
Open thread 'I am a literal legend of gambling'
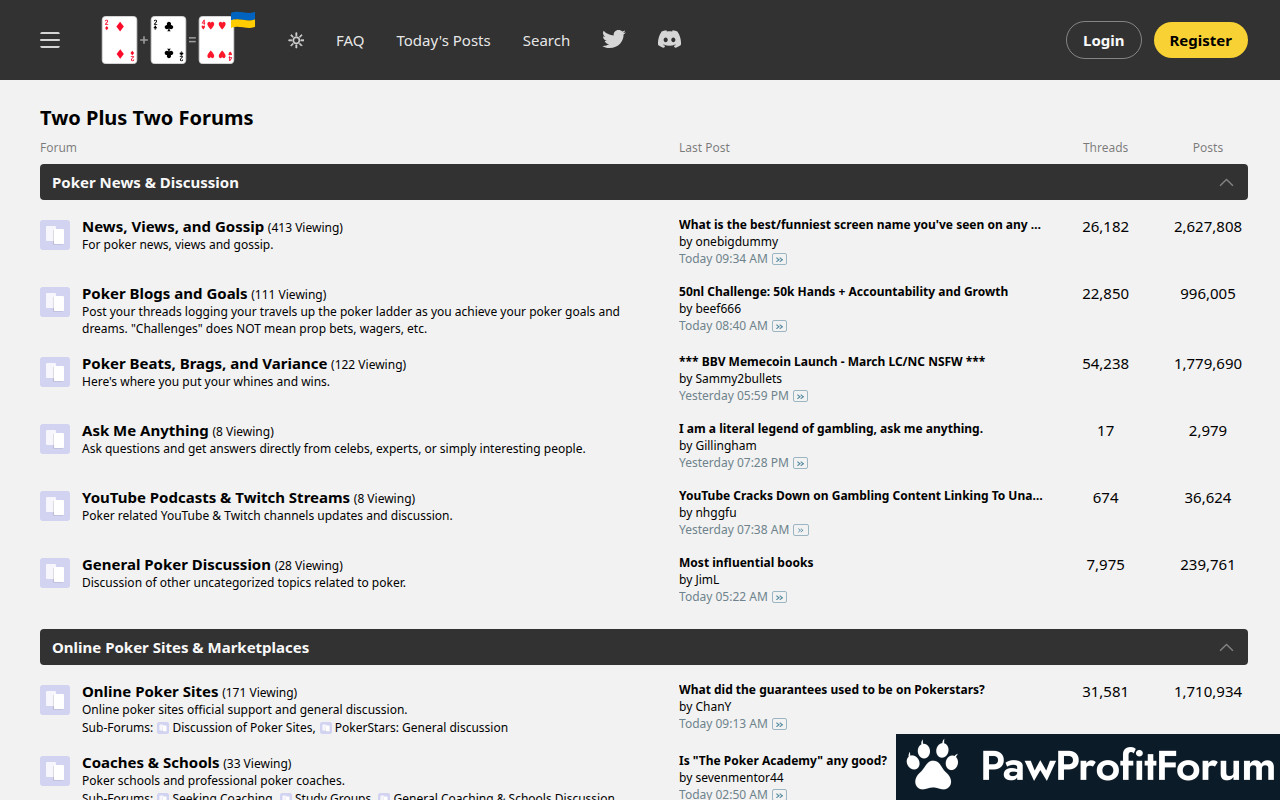pos(831,429)
